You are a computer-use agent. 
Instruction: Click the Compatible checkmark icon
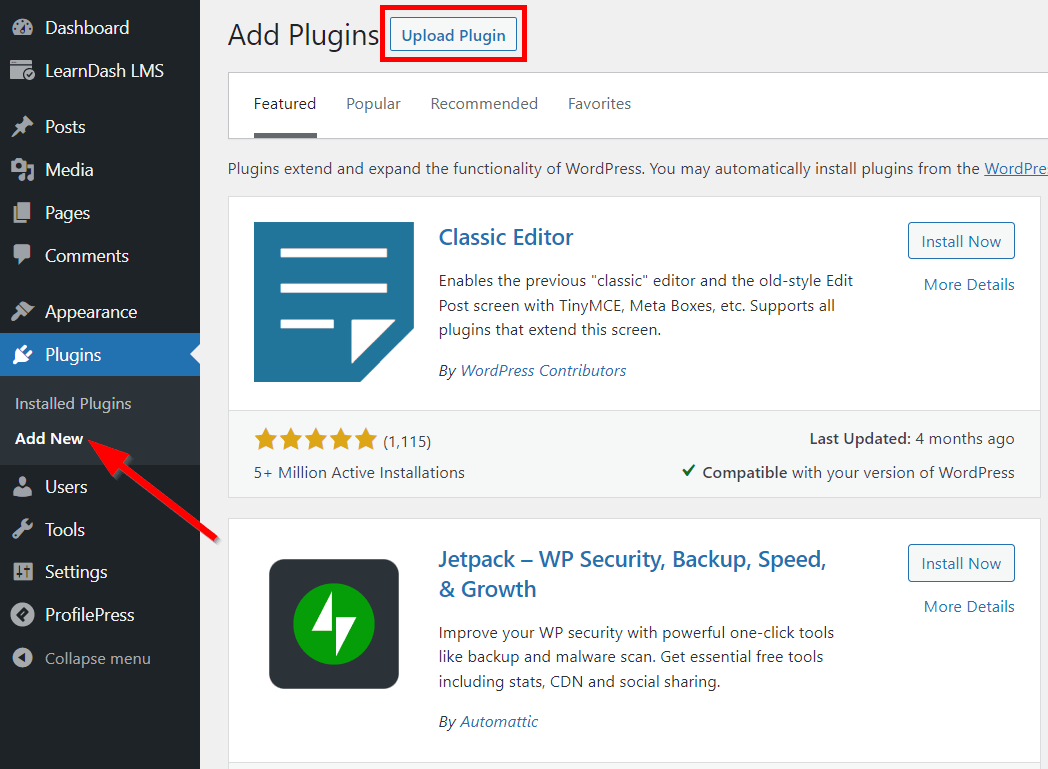(x=688, y=471)
